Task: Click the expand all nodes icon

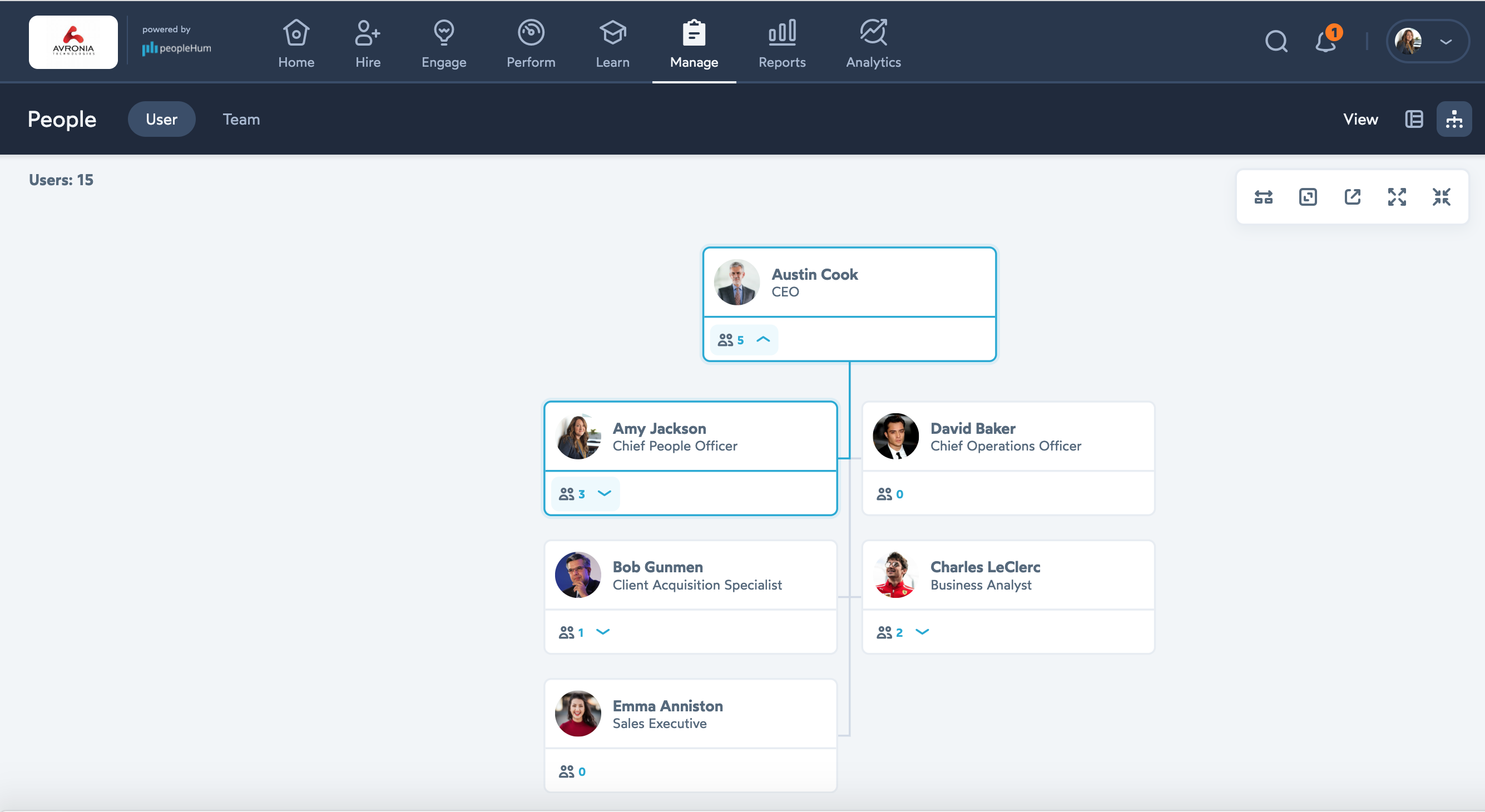Action: coord(1396,197)
